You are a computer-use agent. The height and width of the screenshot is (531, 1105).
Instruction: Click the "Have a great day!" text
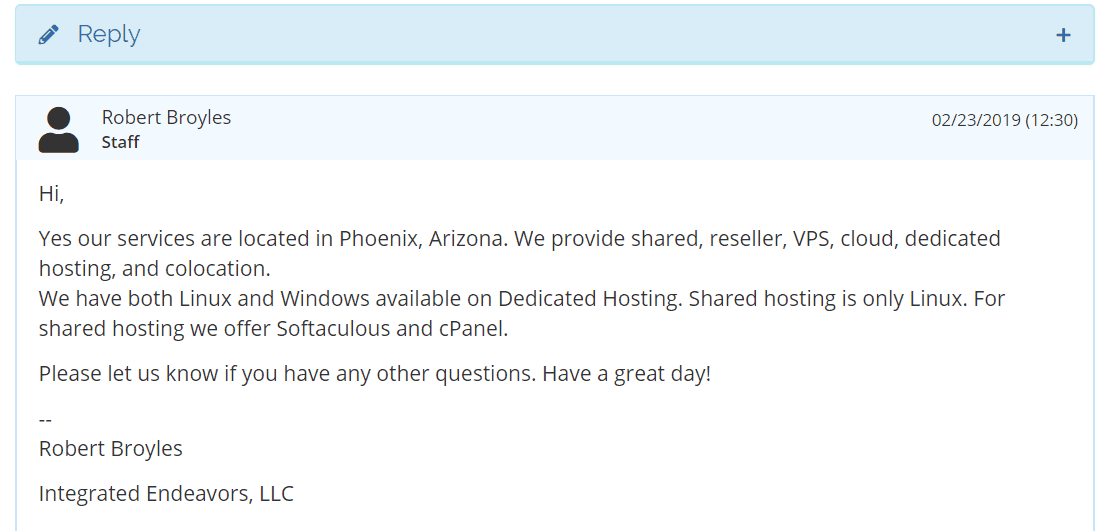tap(626, 374)
